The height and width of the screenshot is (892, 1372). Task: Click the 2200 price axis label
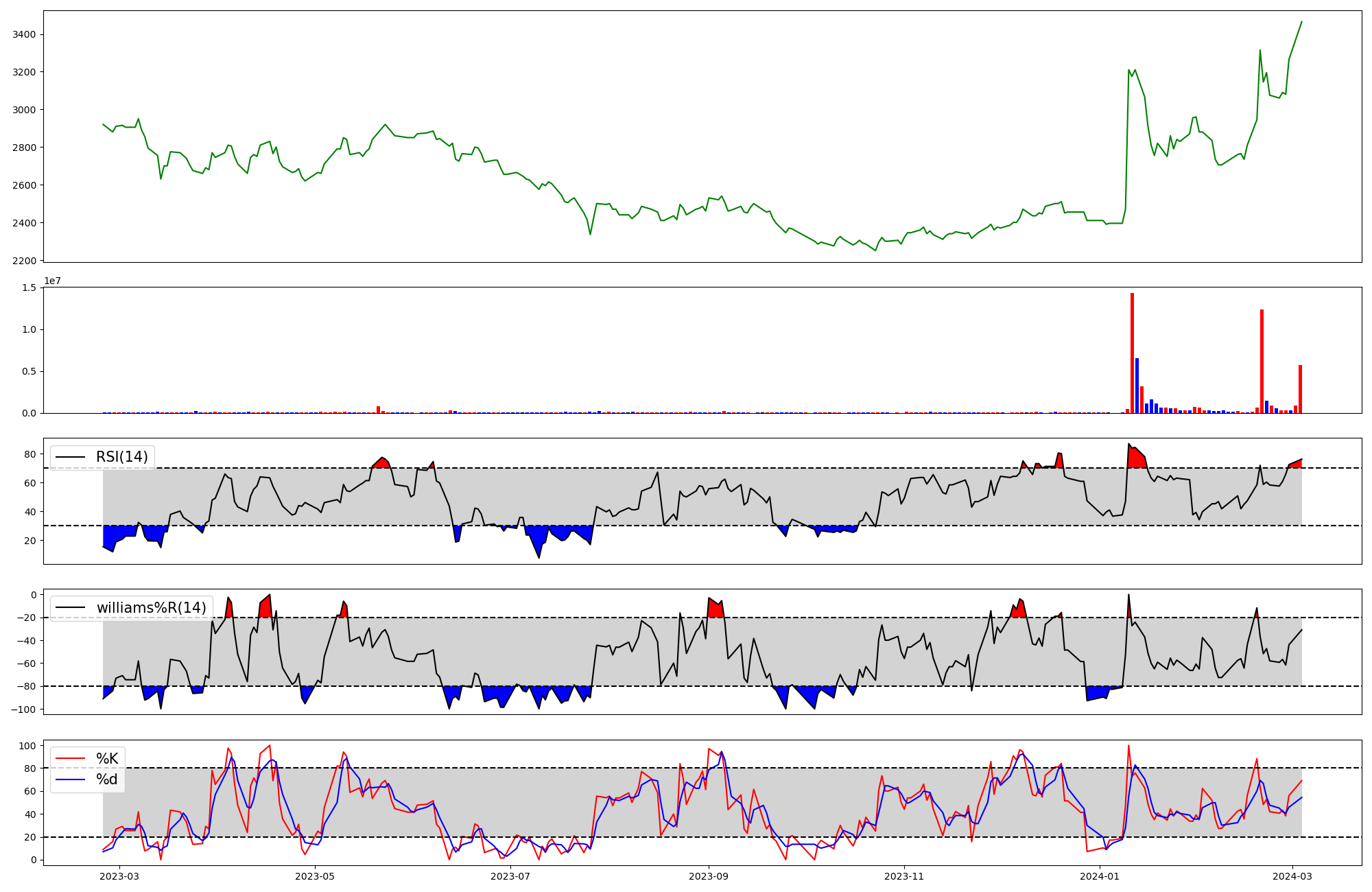tap(25, 261)
